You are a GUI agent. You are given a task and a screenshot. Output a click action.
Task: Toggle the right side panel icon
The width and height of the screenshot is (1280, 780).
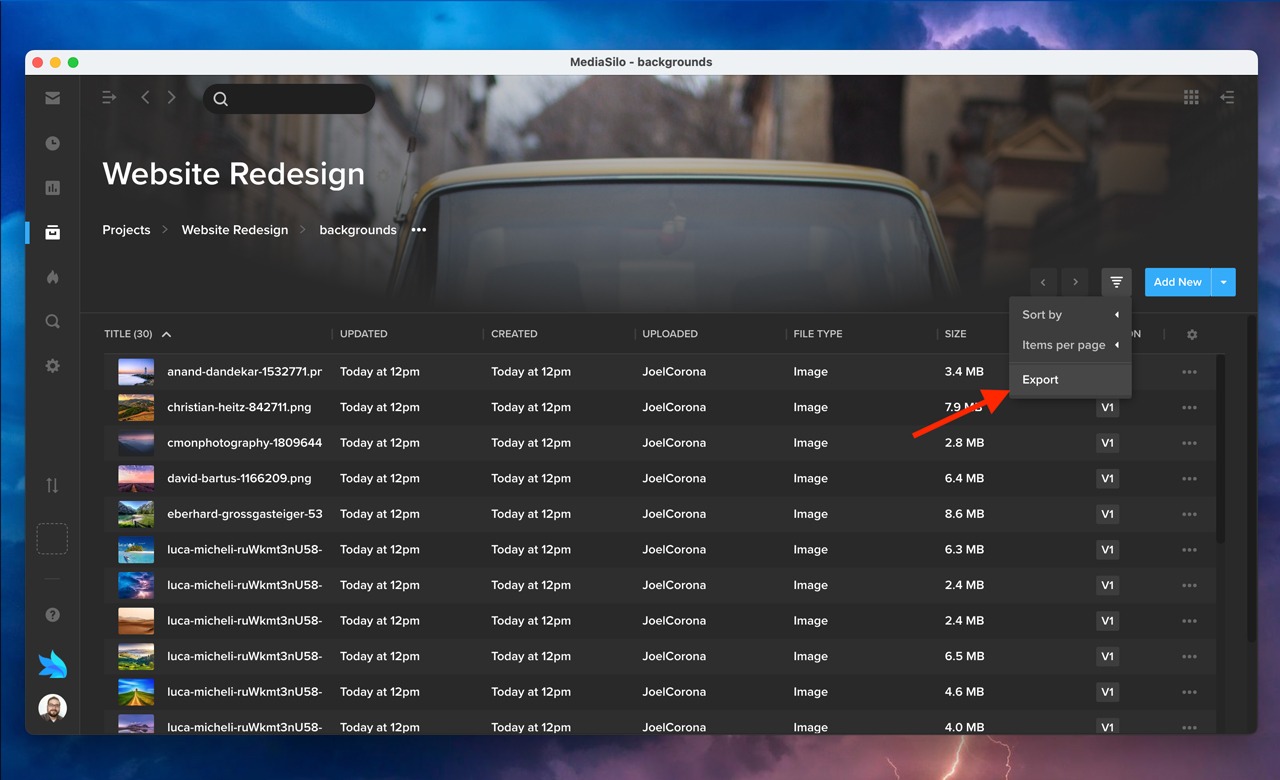(x=1227, y=97)
